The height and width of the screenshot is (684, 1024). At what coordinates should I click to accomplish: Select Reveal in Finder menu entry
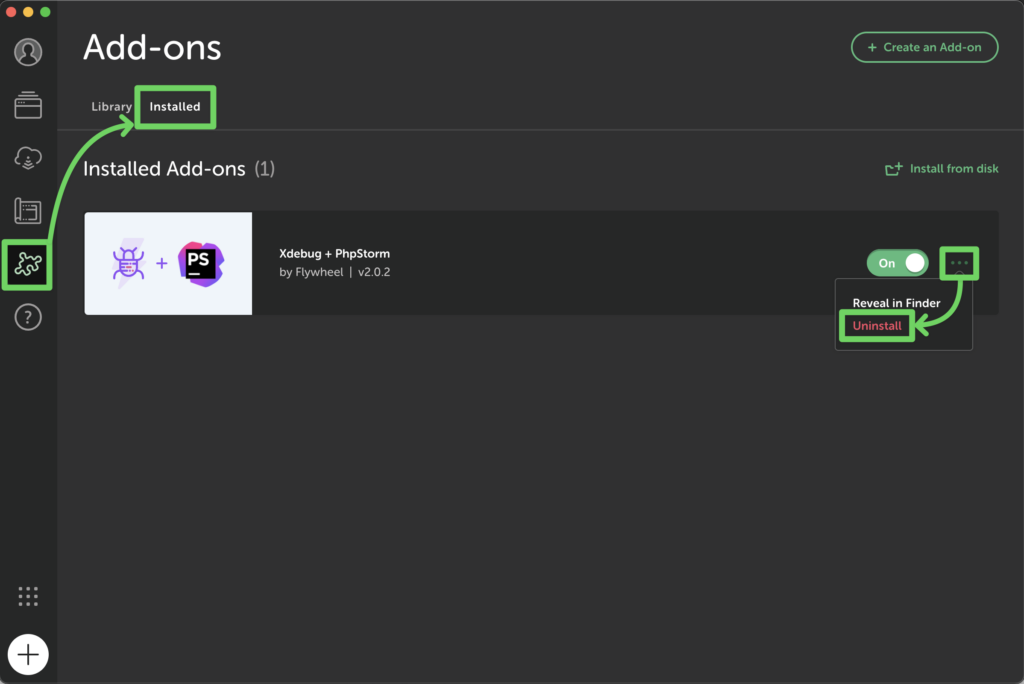click(896, 303)
